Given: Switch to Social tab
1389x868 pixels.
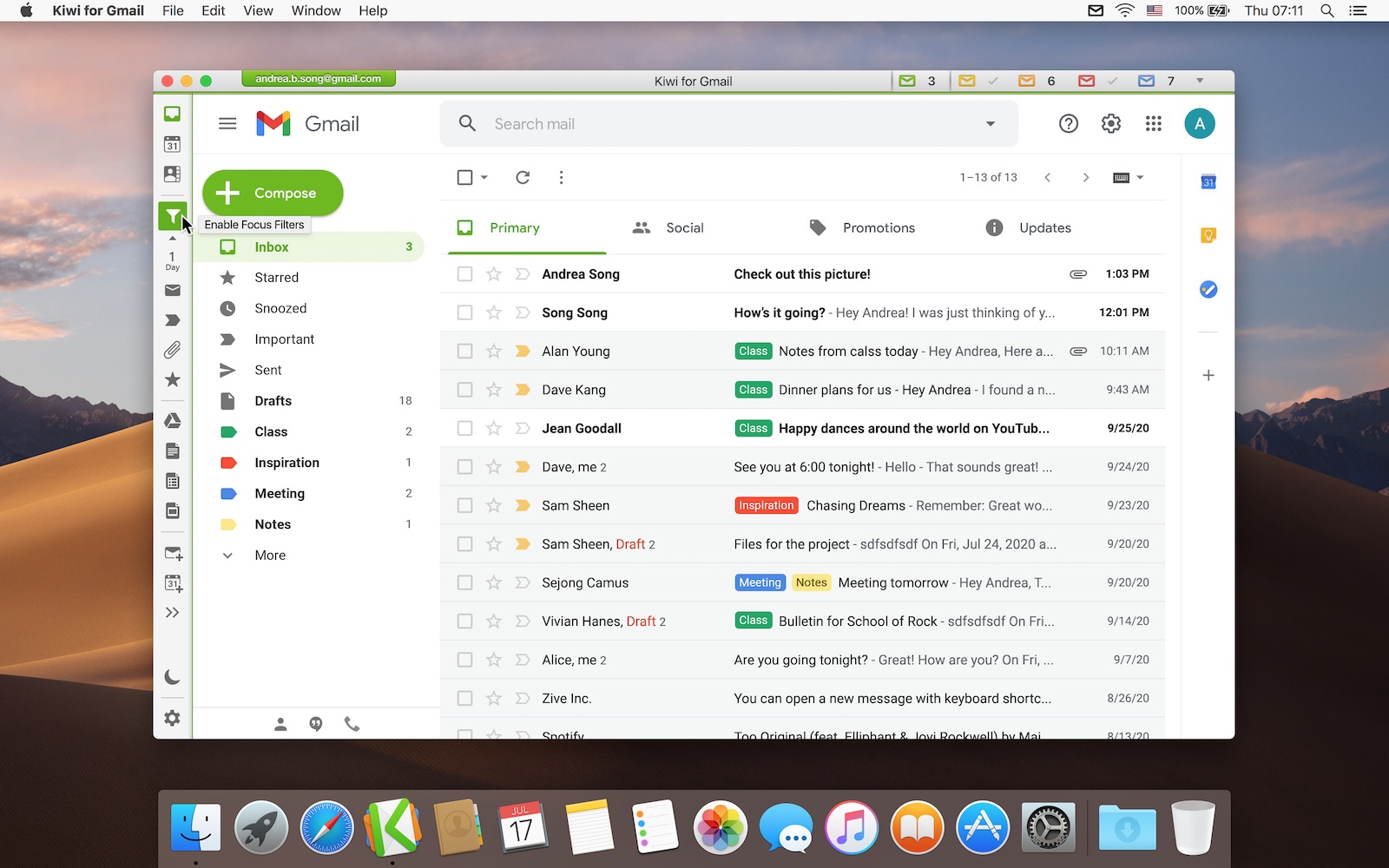Looking at the screenshot, I should click(668, 227).
